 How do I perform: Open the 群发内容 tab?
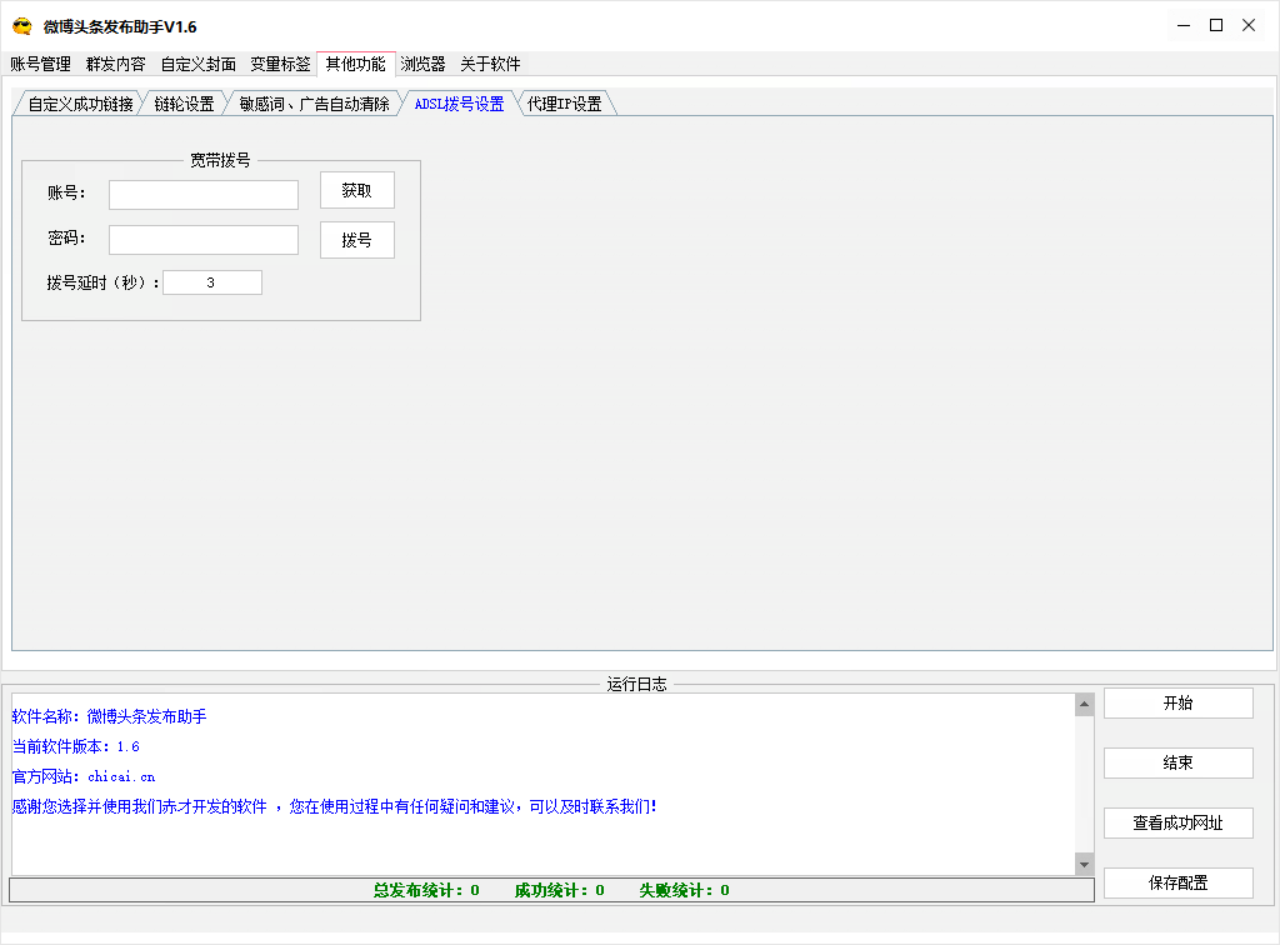(x=116, y=64)
